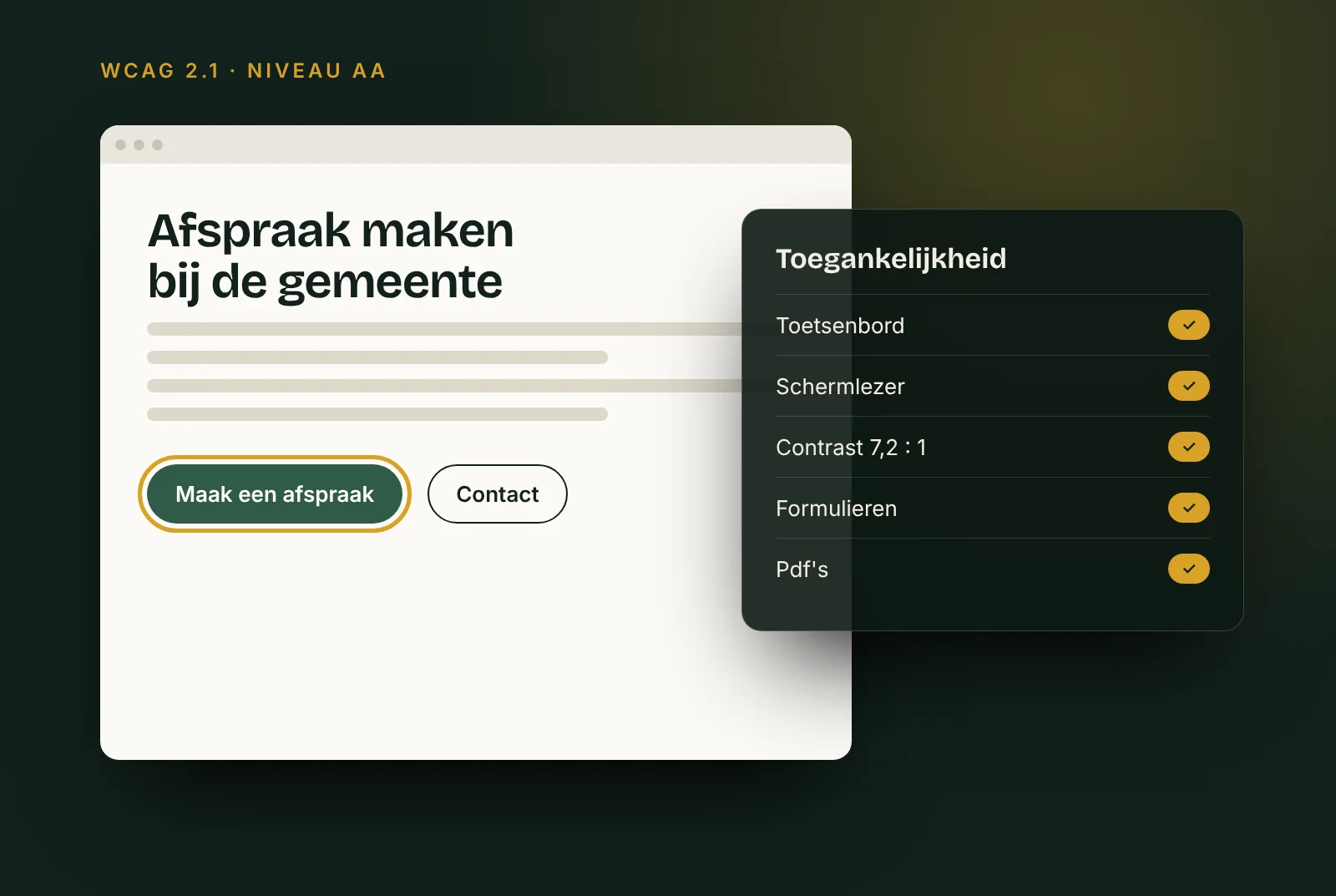Click the 'Toegankelijkheid' panel heading
Screen dimensions: 1336x896
coord(891,259)
